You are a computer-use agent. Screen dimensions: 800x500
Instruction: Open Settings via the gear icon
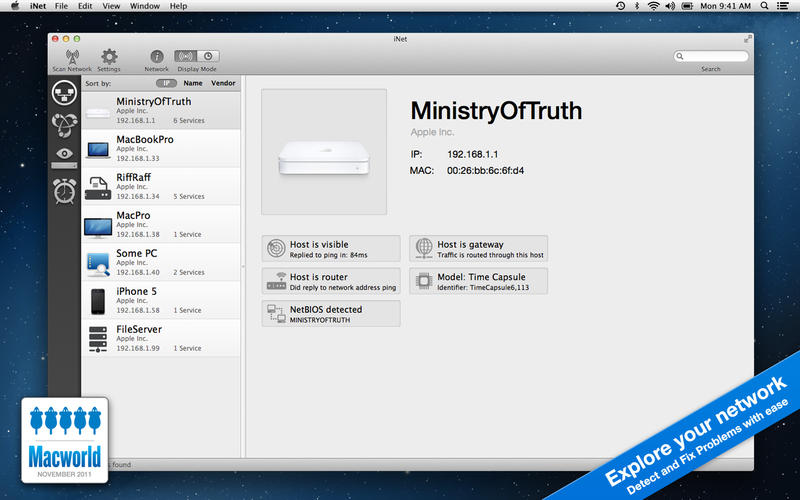click(108, 56)
